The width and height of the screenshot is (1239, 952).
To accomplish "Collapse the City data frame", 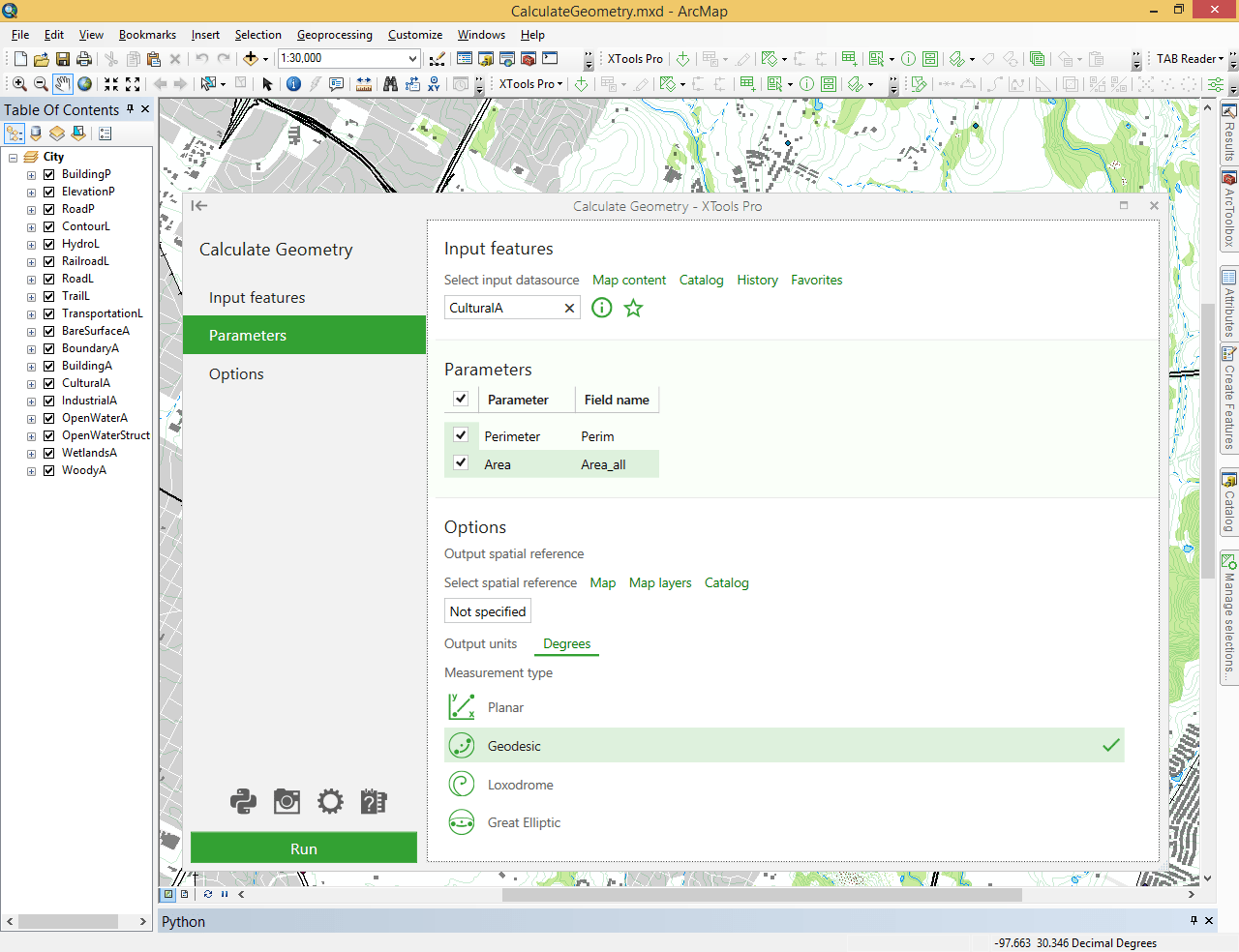I will 14,157.
